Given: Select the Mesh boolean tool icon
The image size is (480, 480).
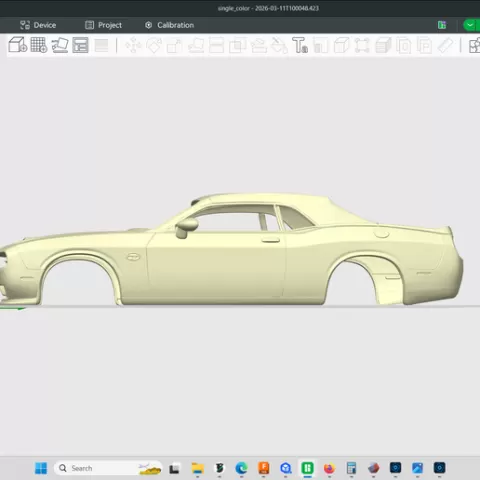Looking at the screenshot, I should [237, 45].
